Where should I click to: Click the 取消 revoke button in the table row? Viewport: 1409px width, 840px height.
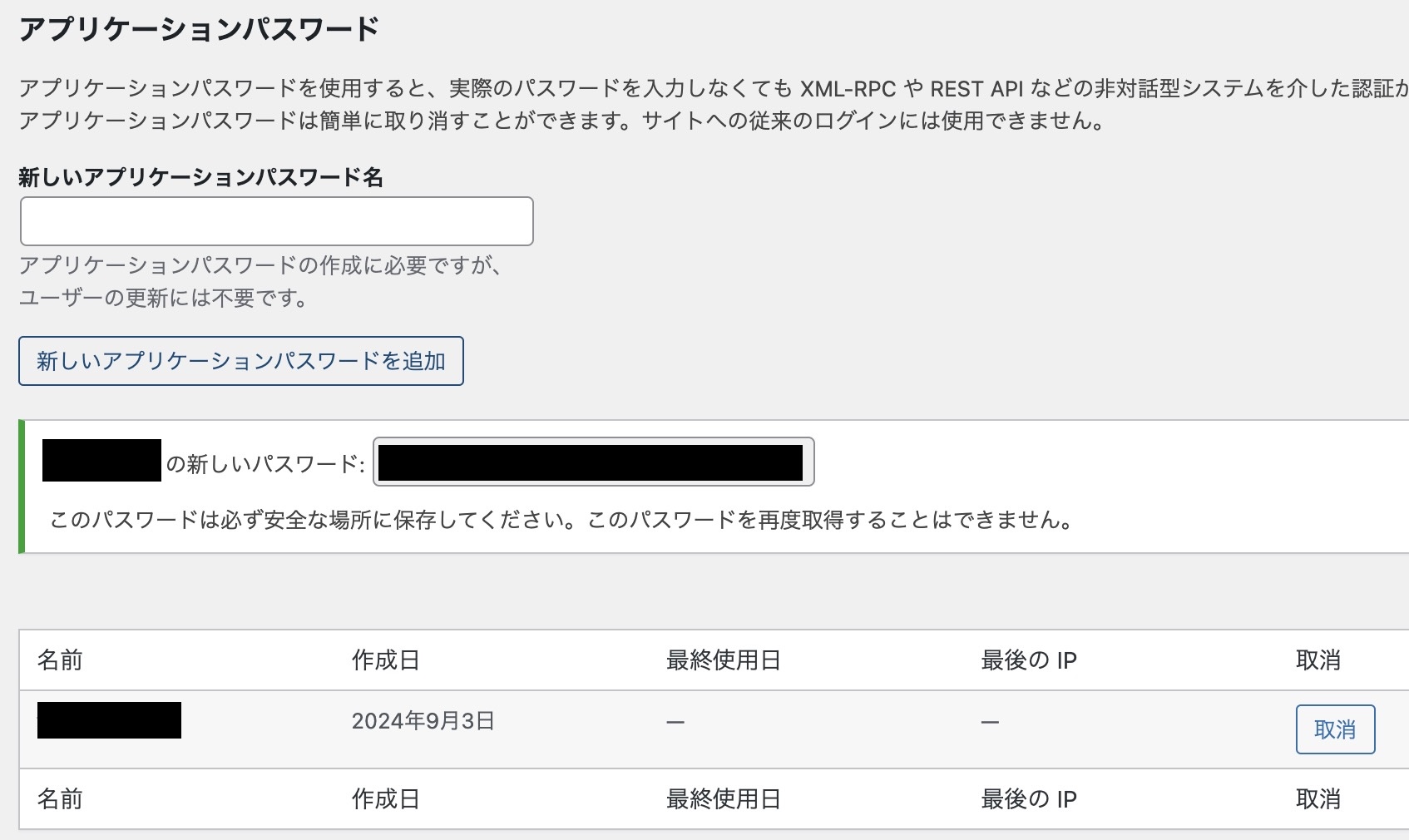(1334, 729)
